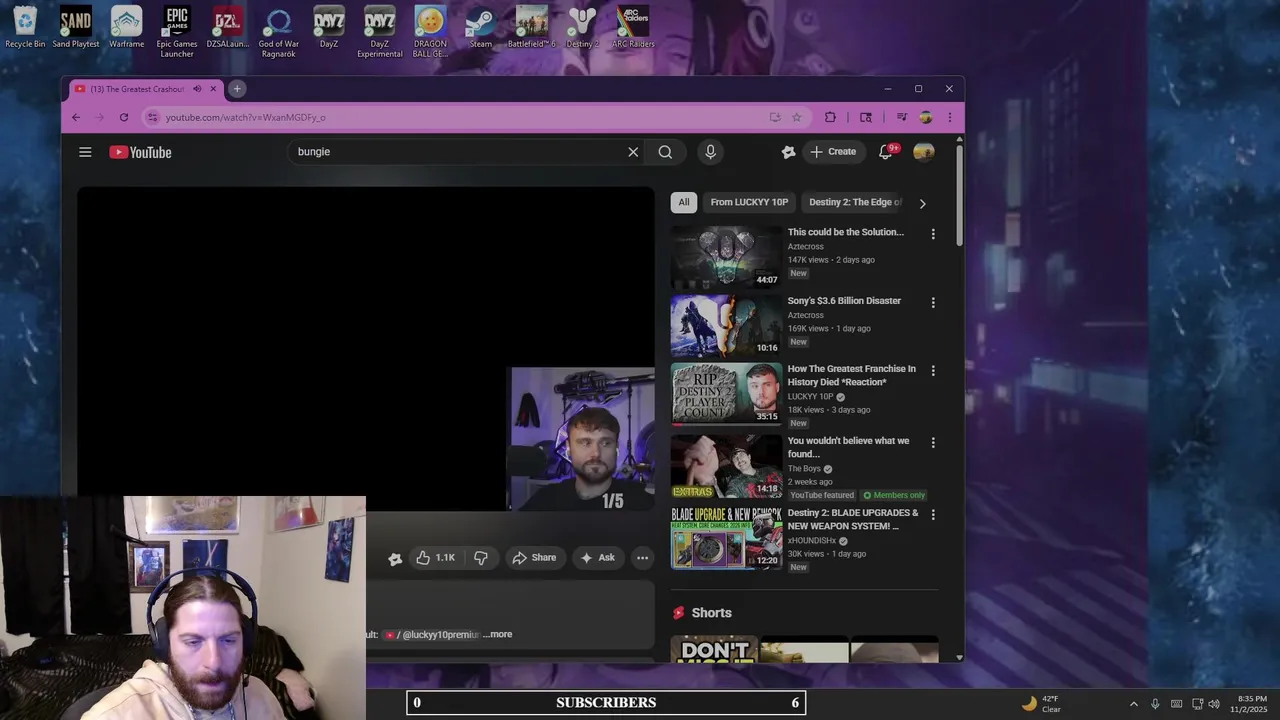This screenshot has width=1280, height=720.
Task: Open Sand Playtest desktop icon
Action: 76,28
